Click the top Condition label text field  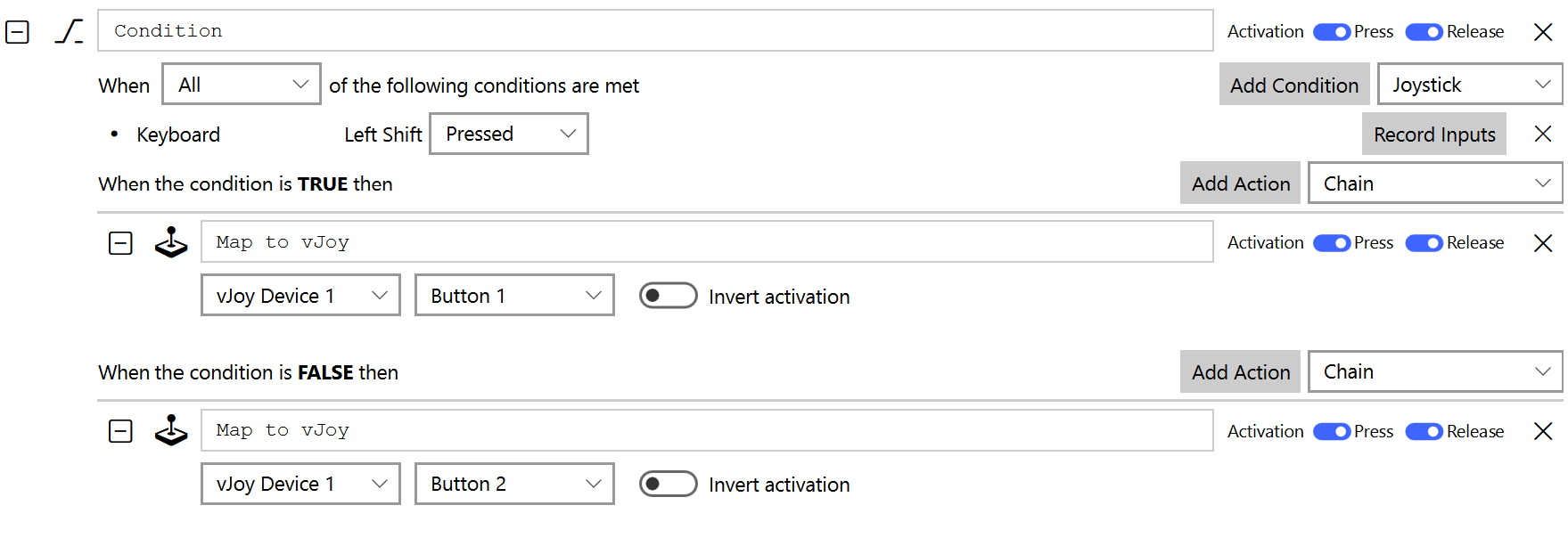point(655,31)
